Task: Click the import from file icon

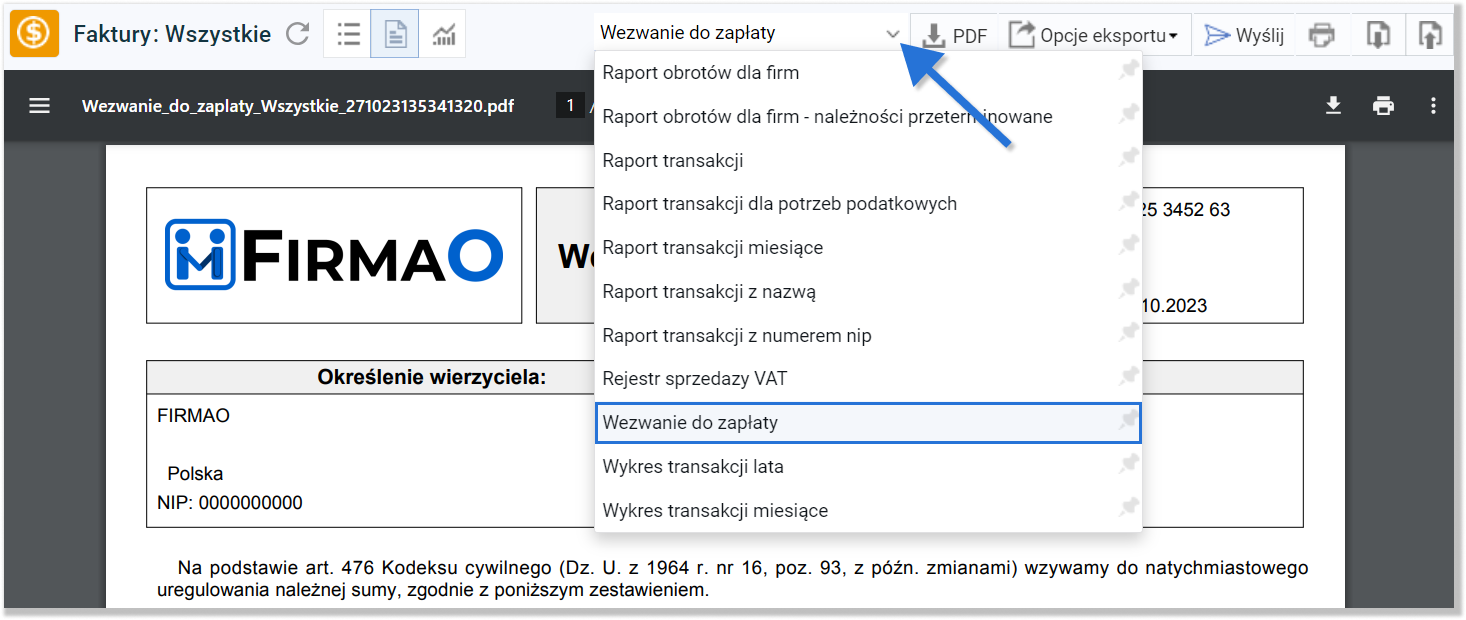Action: 1429,33
